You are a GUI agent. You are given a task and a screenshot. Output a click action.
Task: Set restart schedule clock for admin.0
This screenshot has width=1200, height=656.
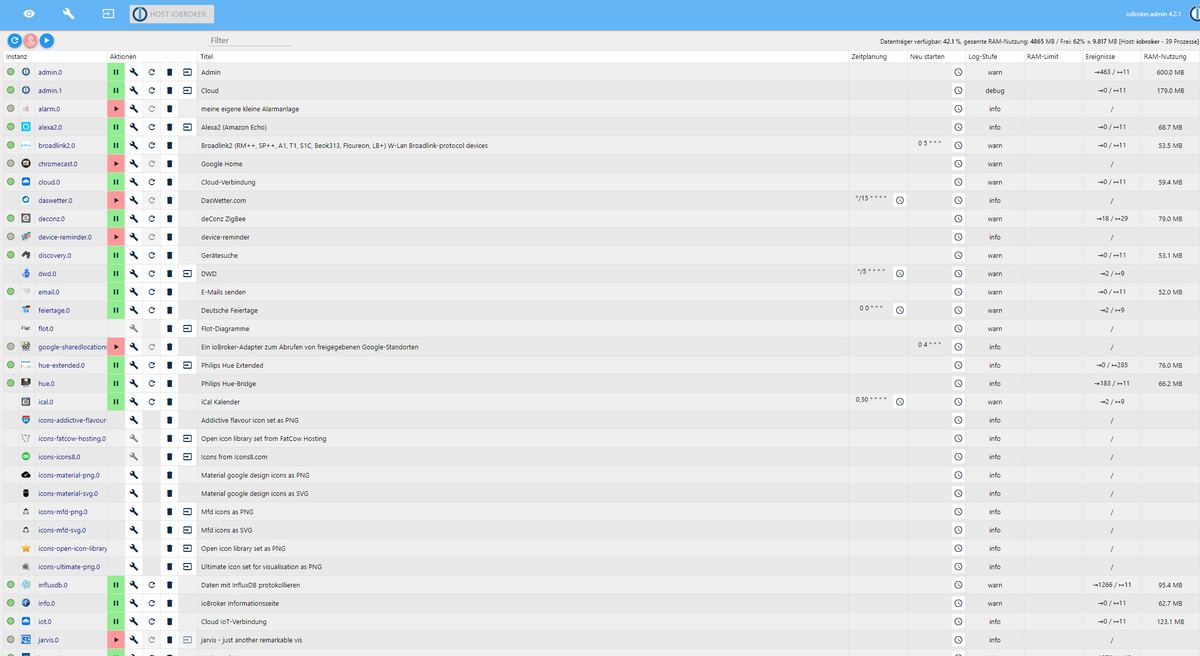(958, 72)
